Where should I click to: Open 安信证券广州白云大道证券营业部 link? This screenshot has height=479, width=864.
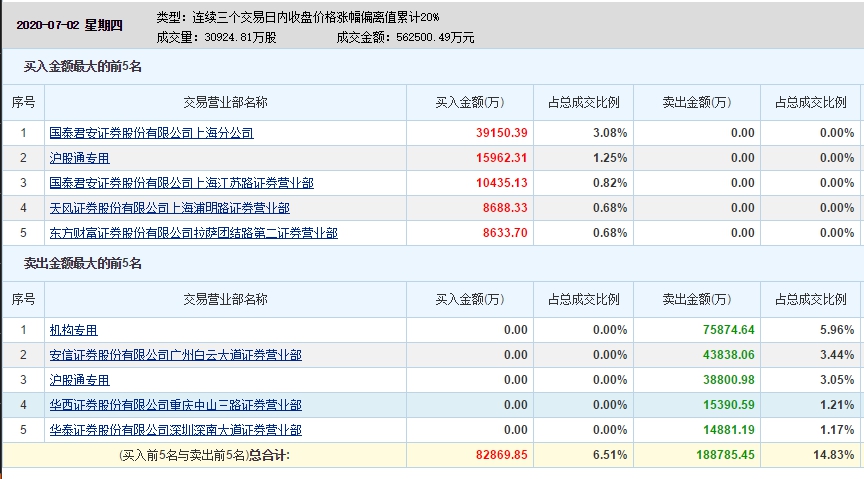175,355
